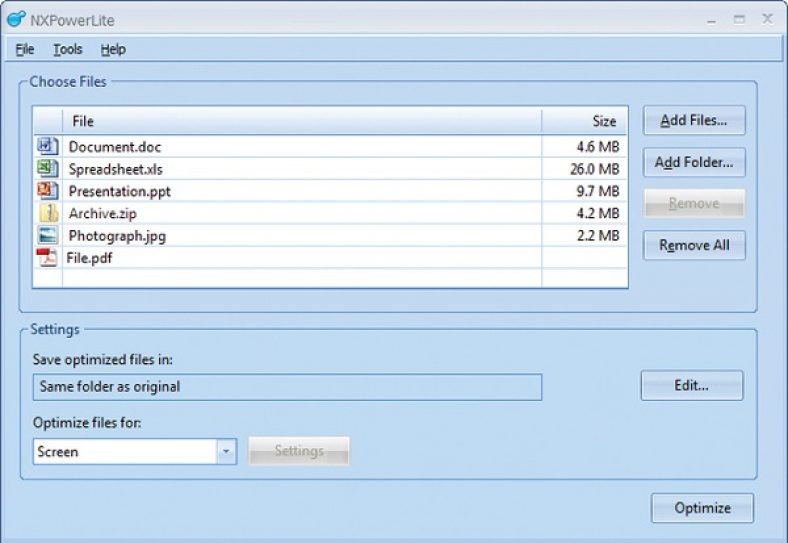
Task: Select the Photograph.jpg row
Action: click(x=330, y=235)
